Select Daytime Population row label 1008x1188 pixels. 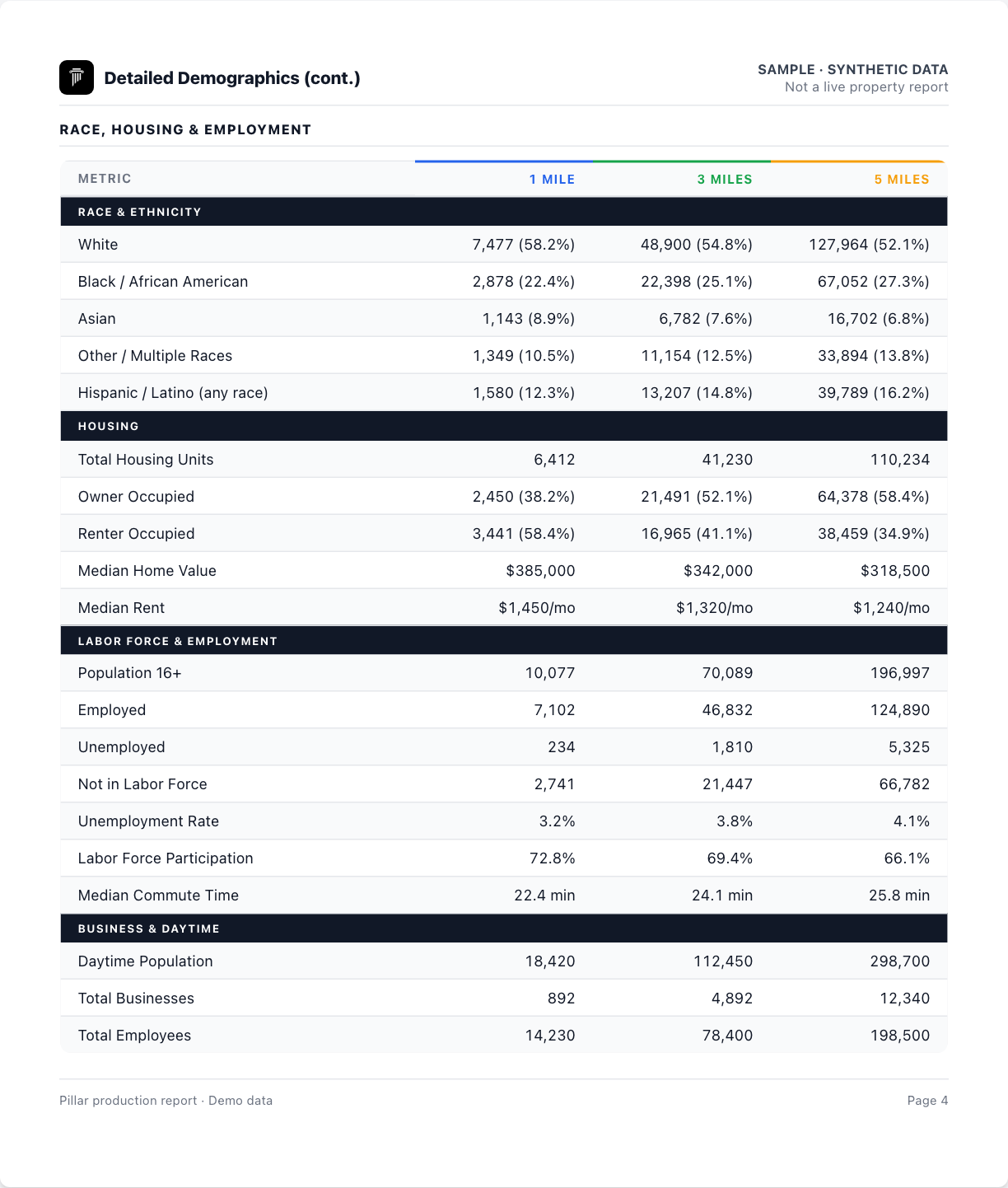click(x=145, y=961)
